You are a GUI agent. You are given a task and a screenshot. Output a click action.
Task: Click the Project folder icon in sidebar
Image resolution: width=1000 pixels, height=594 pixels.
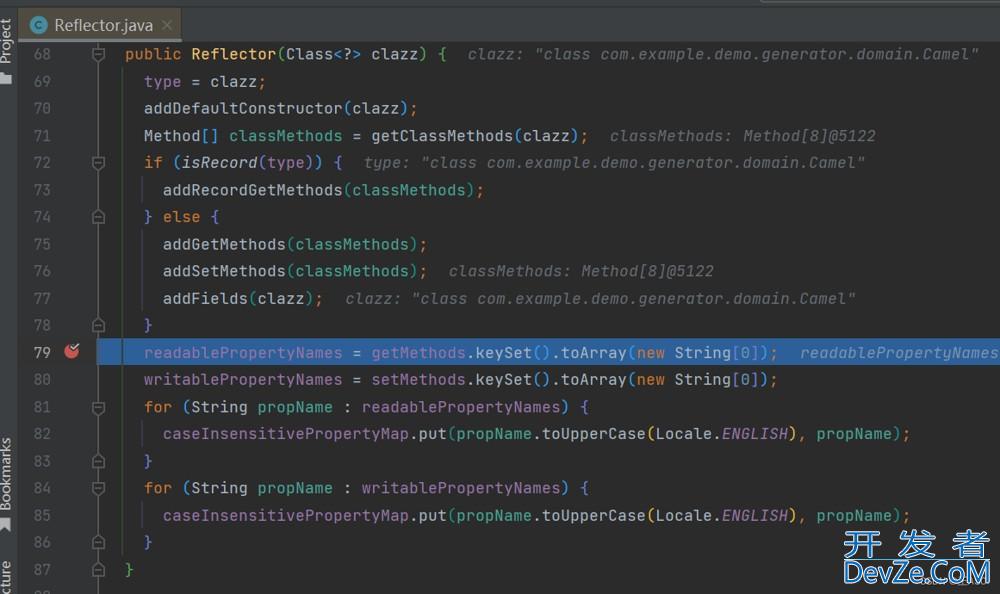(6, 78)
